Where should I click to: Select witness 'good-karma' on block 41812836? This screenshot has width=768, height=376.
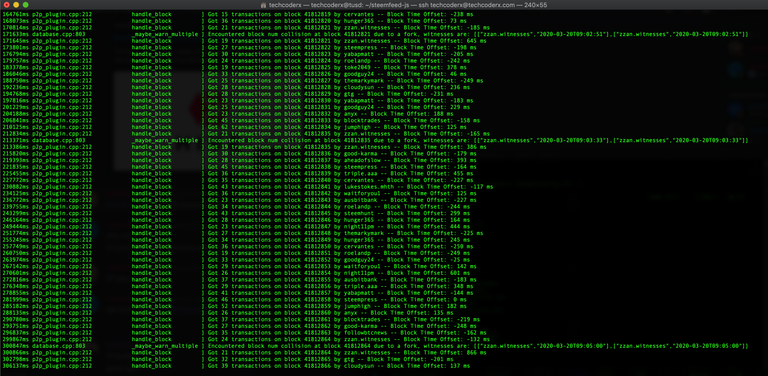point(360,154)
